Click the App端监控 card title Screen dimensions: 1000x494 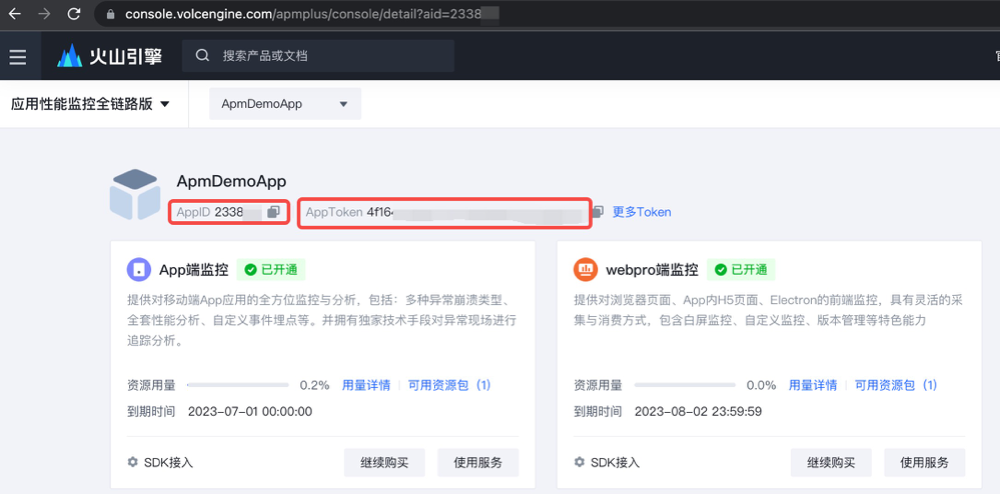(x=193, y=270)
